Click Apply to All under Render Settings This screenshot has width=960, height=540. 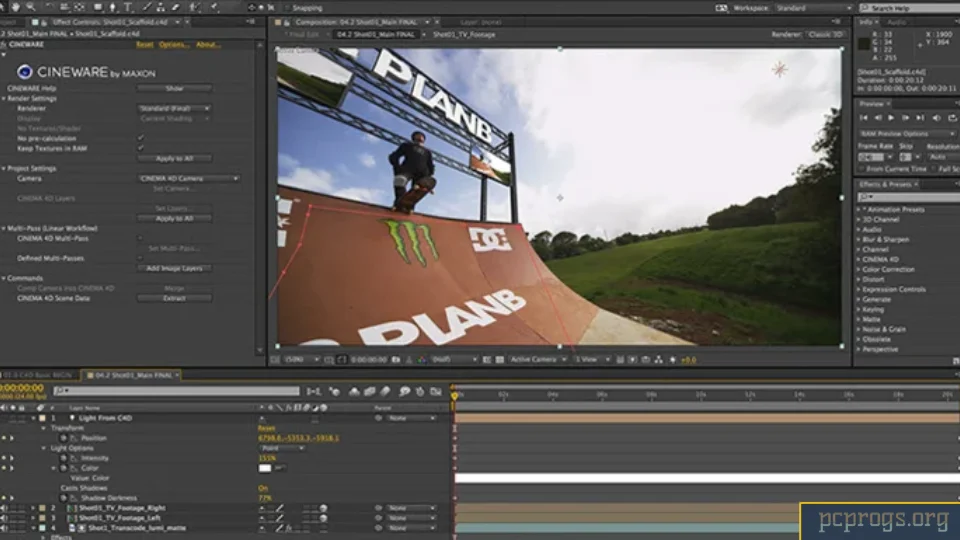[x=174, y=159]
